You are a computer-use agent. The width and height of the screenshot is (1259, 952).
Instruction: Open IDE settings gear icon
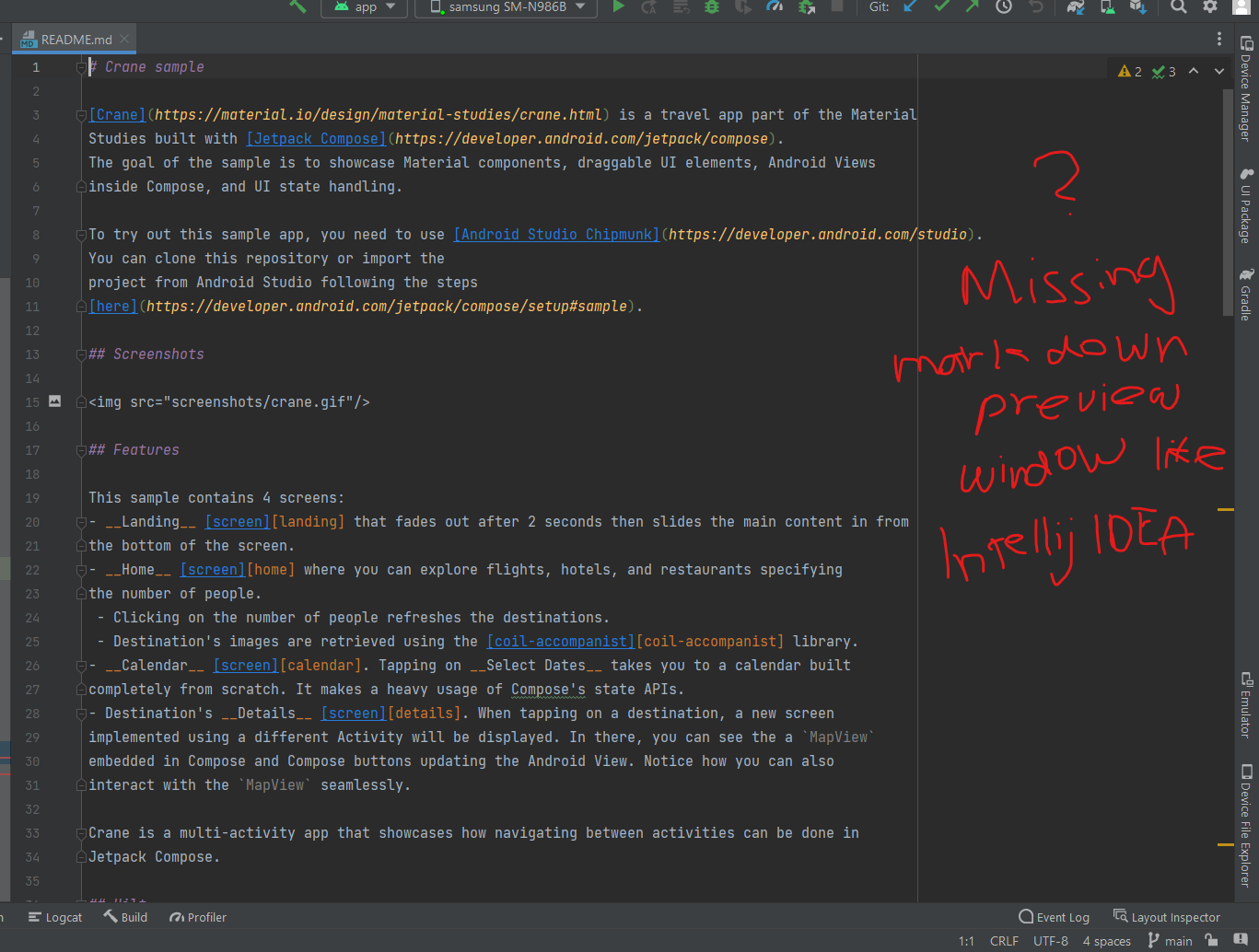point(1210,6)
